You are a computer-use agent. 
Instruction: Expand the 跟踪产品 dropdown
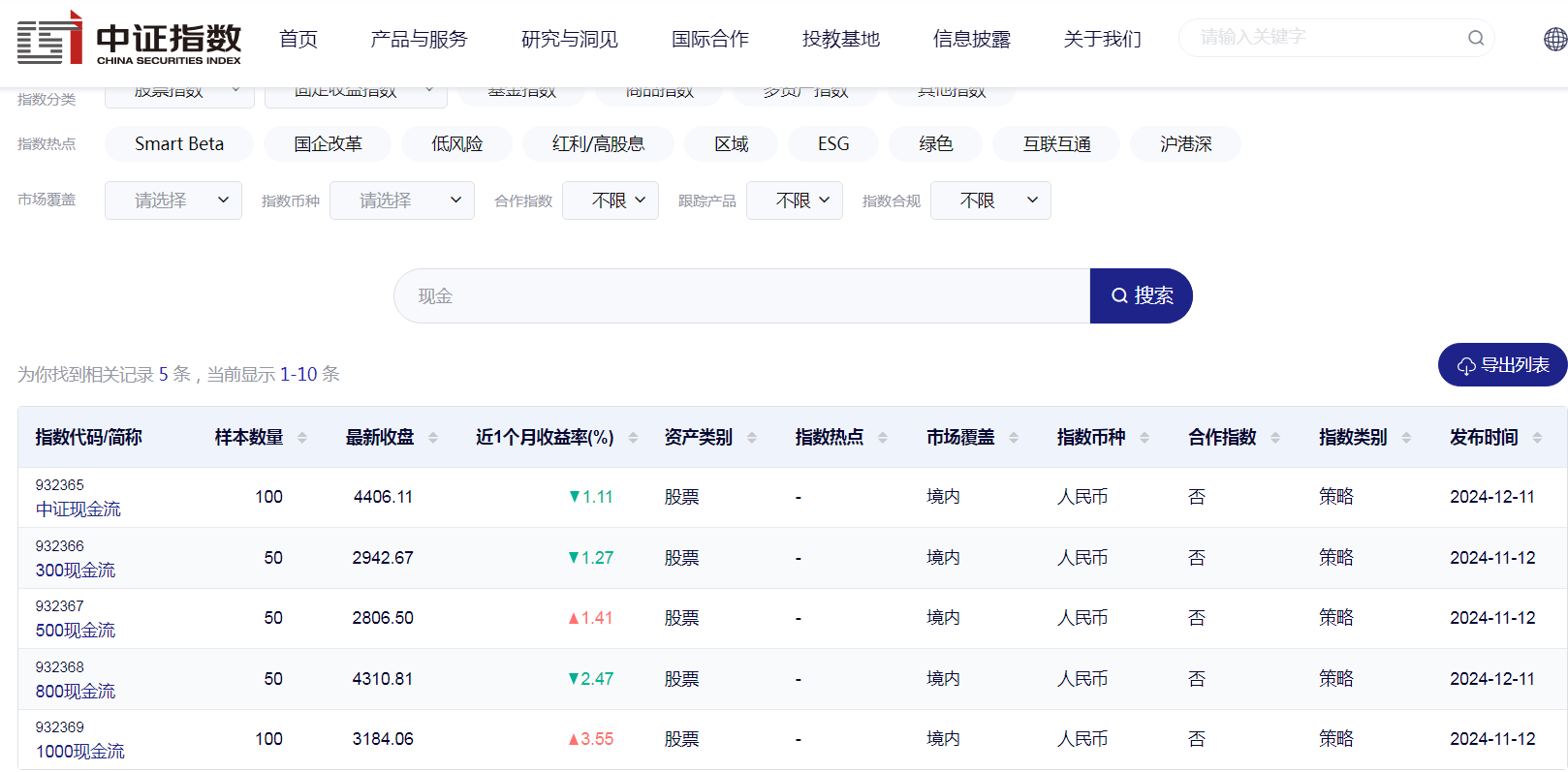click(794, 201)
